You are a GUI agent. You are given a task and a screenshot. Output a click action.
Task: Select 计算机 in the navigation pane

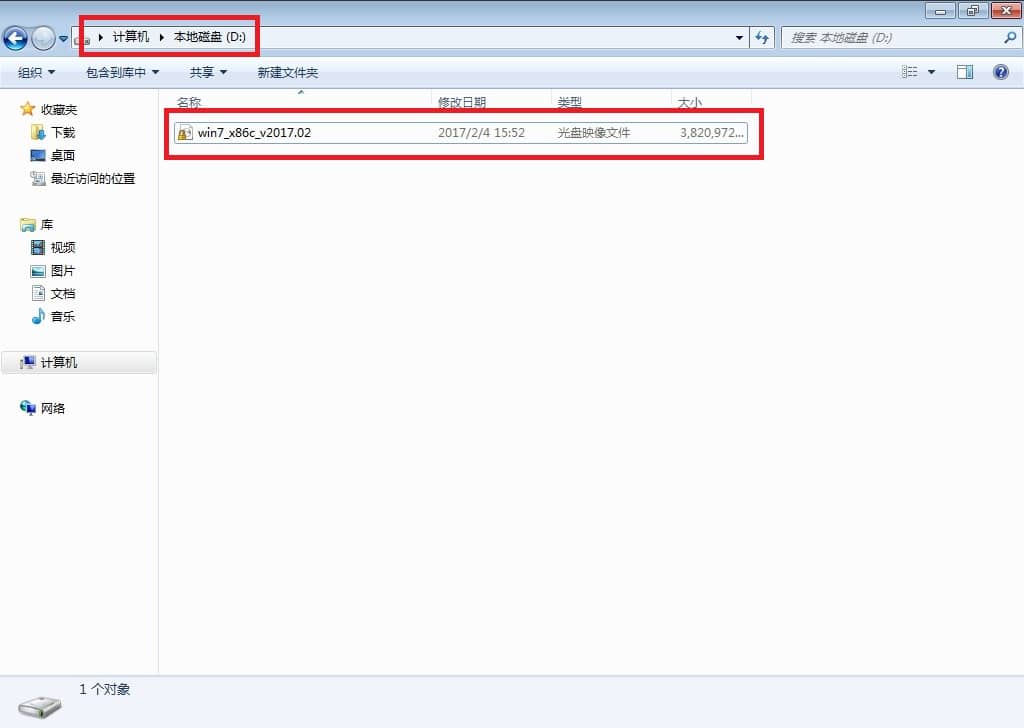[59, 362]
